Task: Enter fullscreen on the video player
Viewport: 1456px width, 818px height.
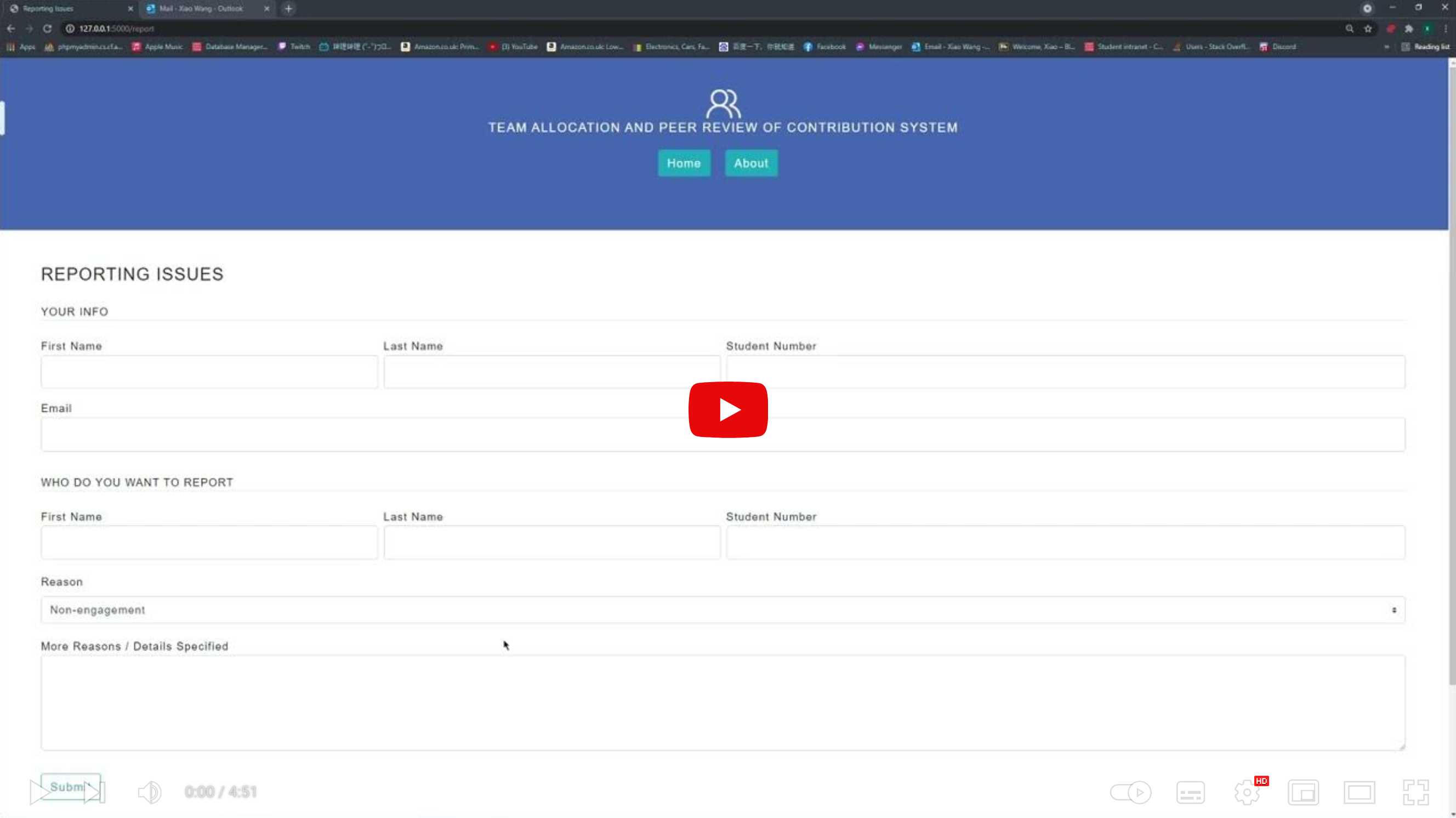Action: point(1417,792)
